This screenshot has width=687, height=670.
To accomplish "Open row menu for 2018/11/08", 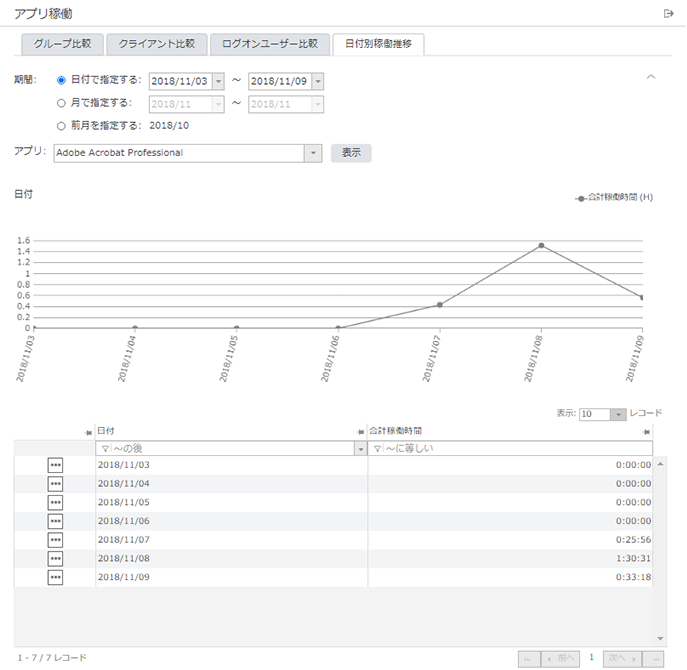I will (55, 559).
